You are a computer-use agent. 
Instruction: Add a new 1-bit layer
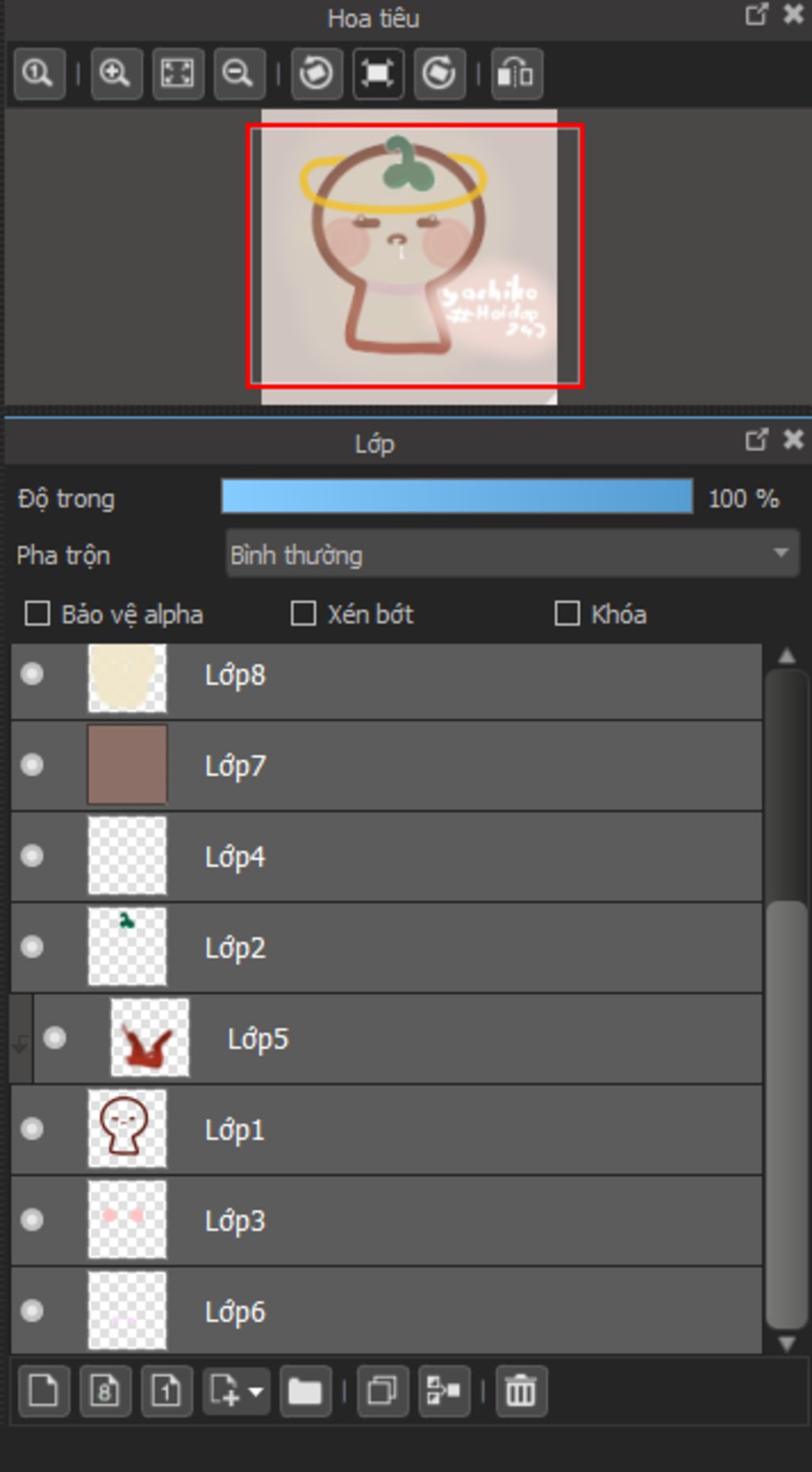click(x=167, y=1390)
